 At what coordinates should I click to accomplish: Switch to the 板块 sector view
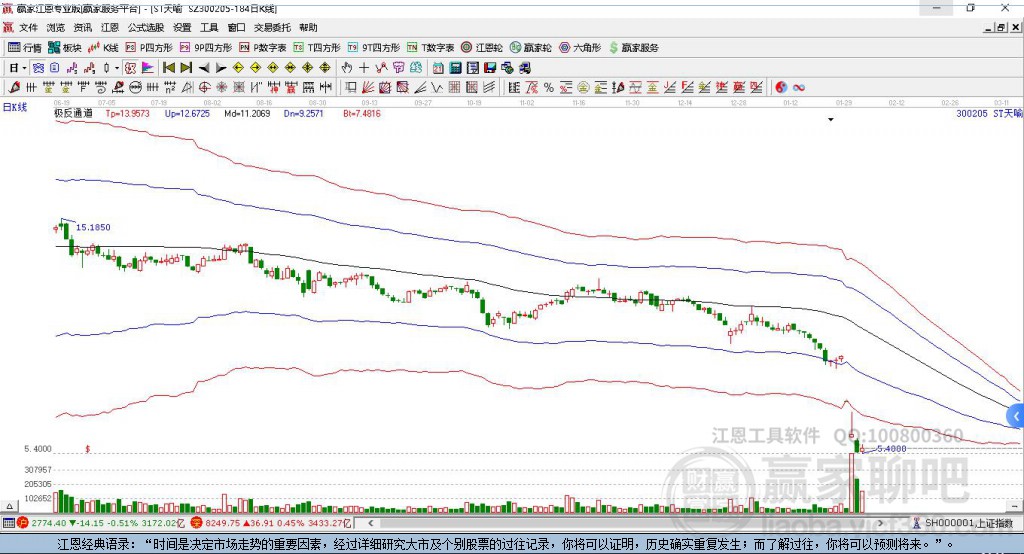(x=64, y=48)
